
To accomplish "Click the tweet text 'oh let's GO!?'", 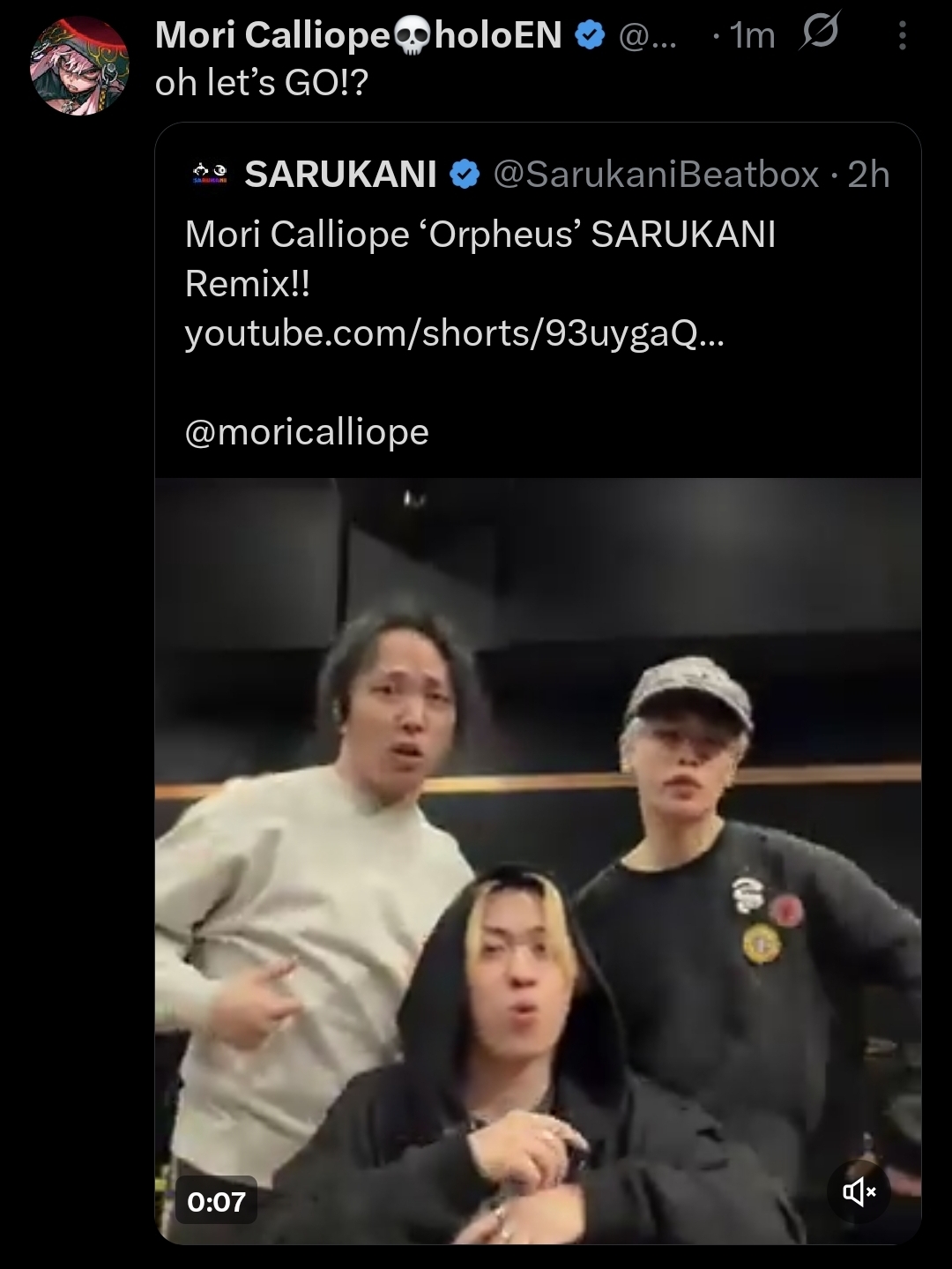I will click(x=261, y=84).
